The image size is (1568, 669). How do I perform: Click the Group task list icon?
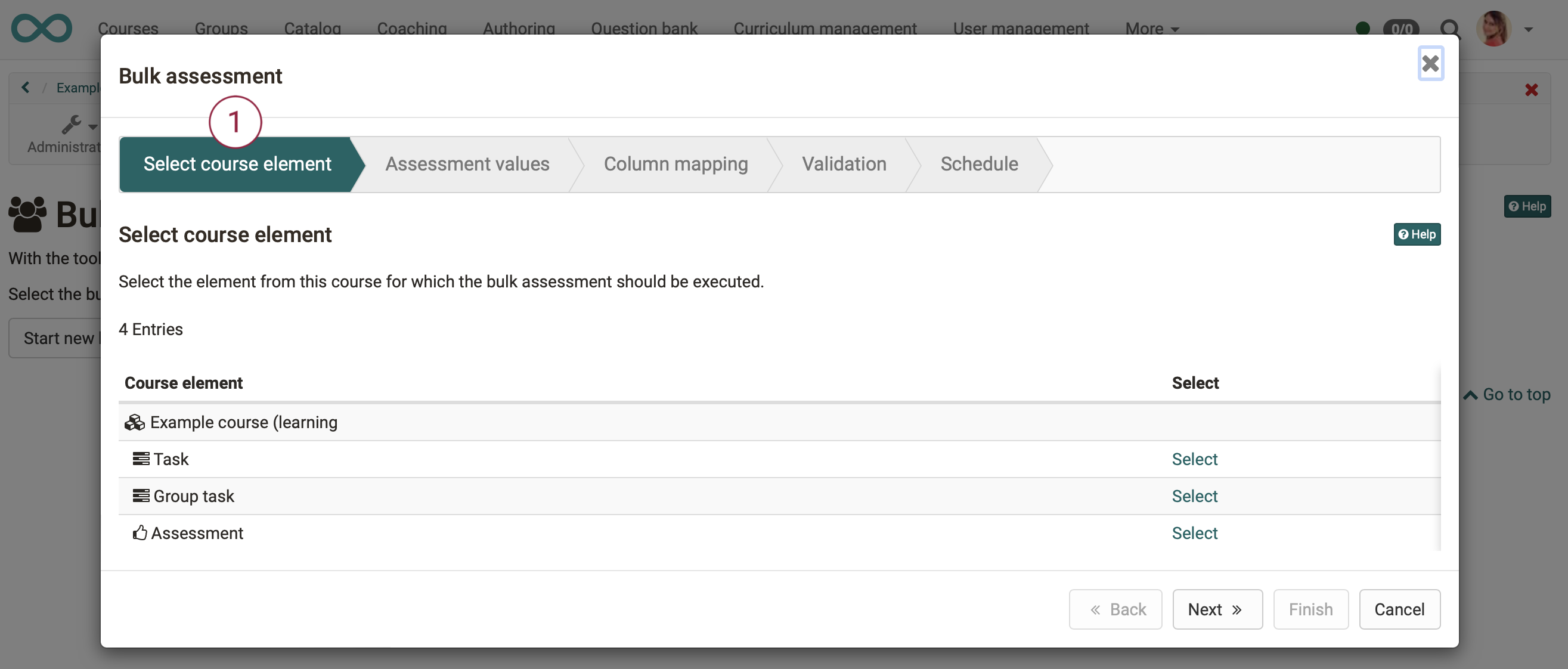(x=141, y=496)
